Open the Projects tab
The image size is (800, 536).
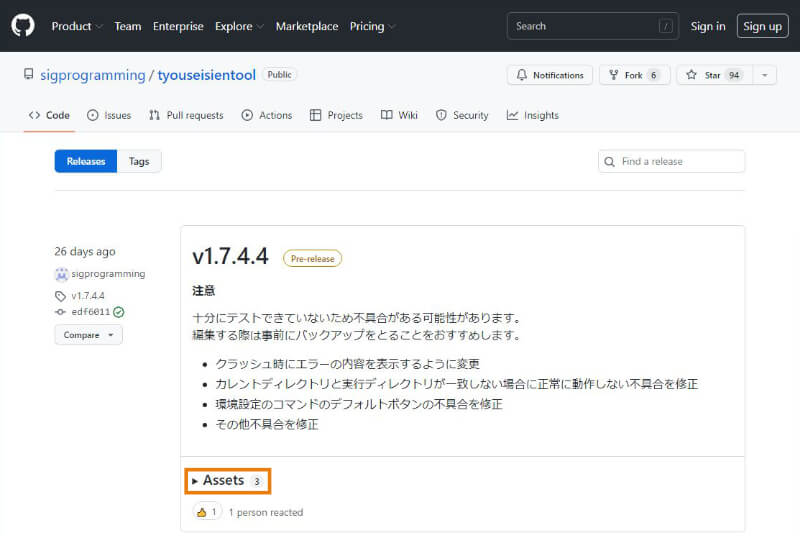tap(336, 115)
